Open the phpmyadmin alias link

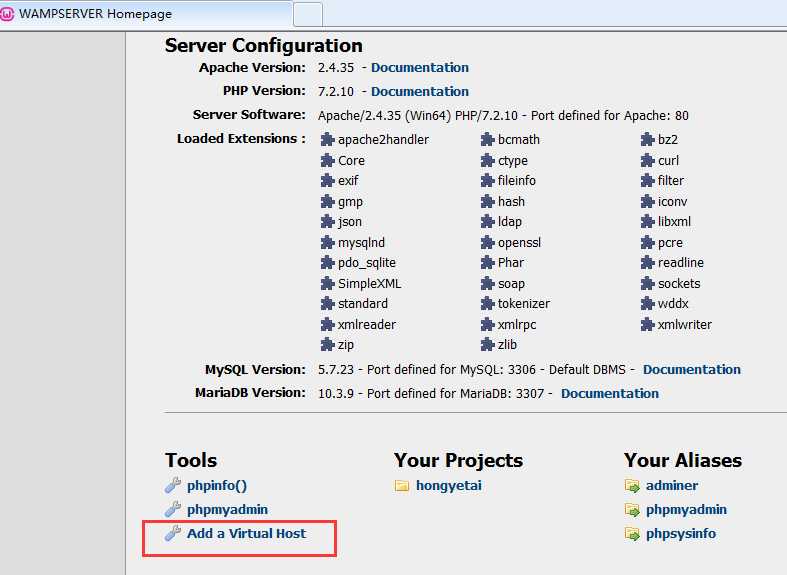tap(686, 510)
